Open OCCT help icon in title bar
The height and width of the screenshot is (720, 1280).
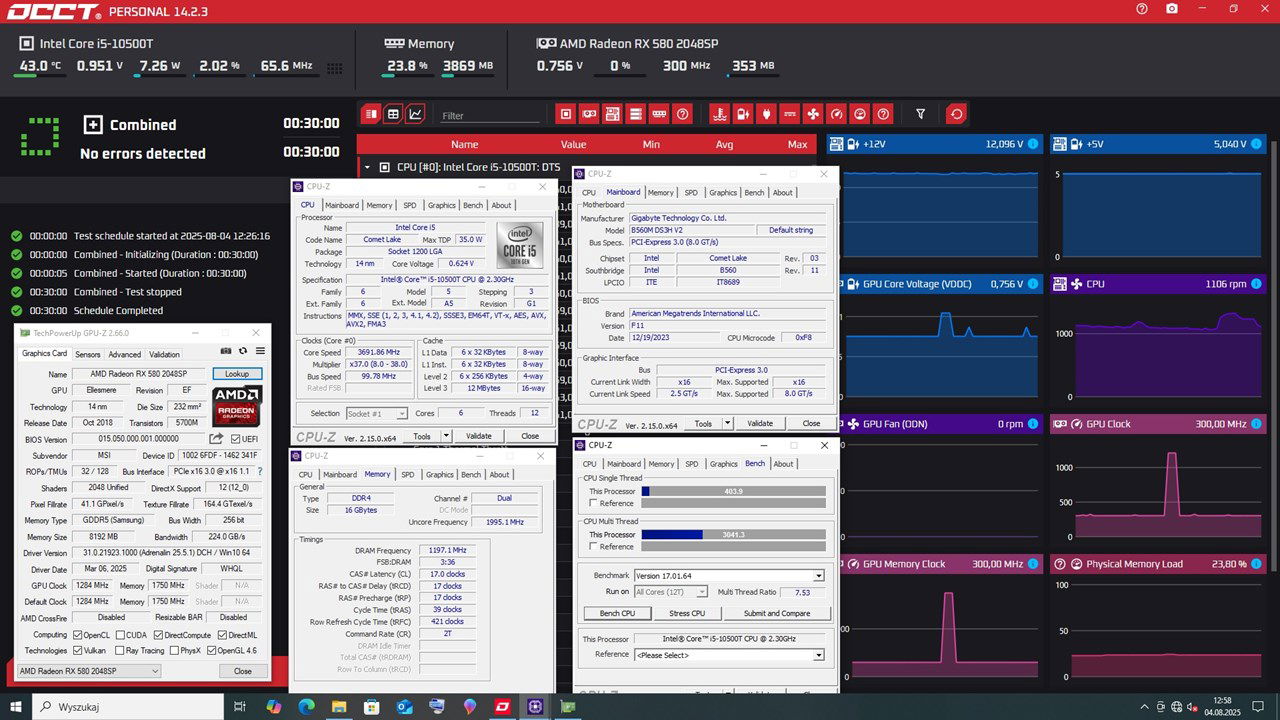(1142, 9)
